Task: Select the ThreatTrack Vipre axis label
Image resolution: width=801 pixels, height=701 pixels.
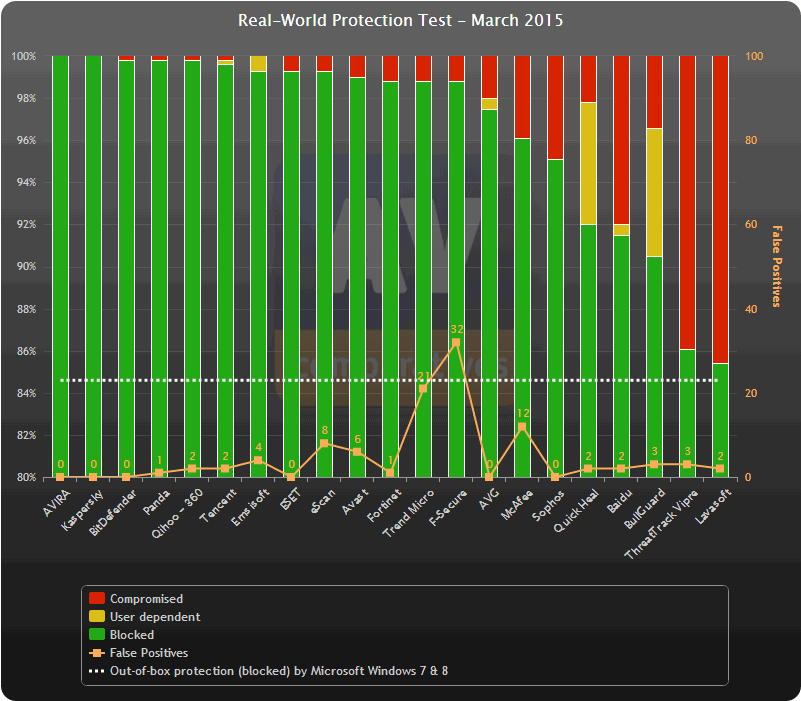Action: [661, 524]
